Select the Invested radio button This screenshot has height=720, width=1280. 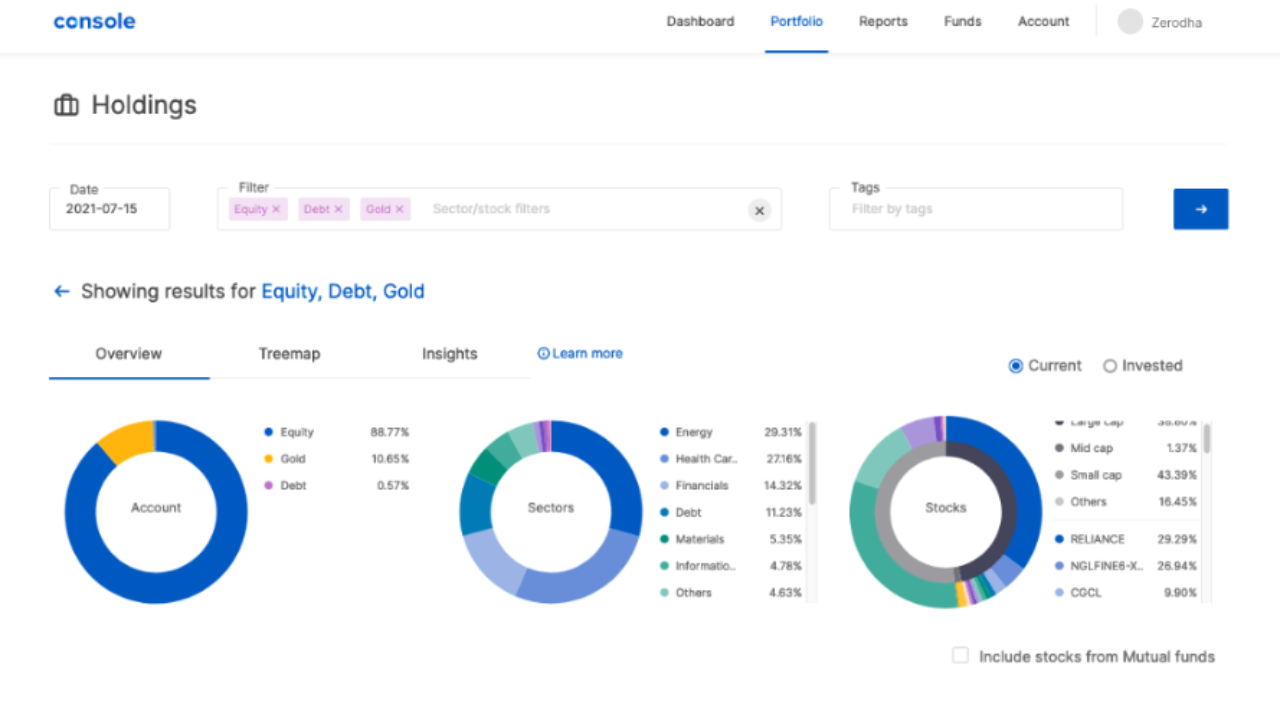pos(1109,366)
